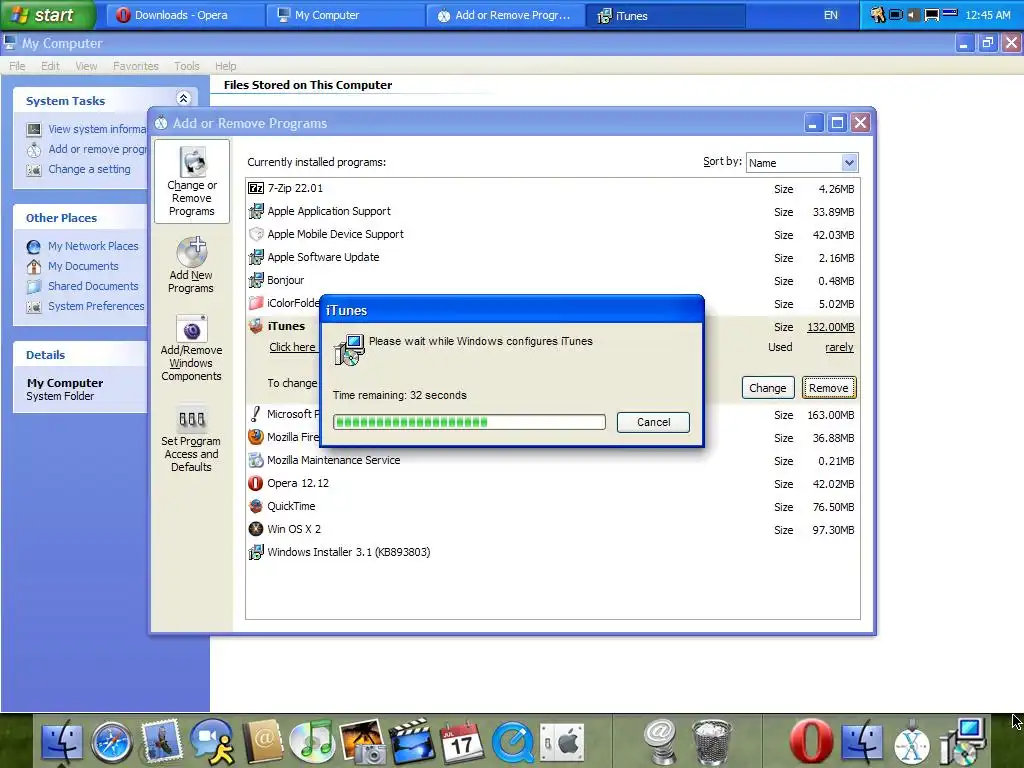Open Mail stamp icon in dock

click(162, 743)
